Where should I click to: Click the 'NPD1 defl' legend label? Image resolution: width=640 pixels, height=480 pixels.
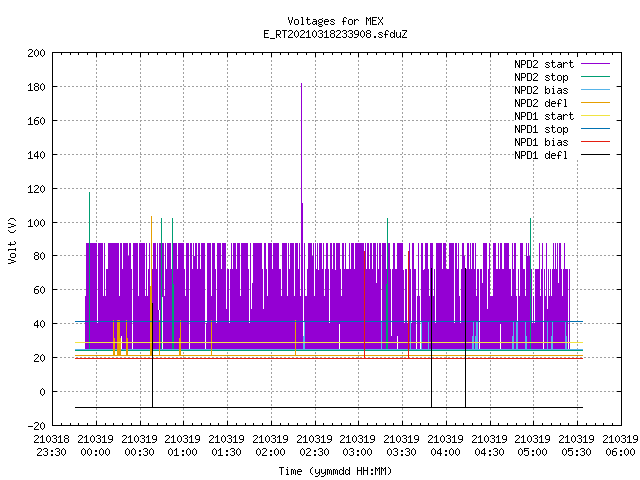pos(541,156)
